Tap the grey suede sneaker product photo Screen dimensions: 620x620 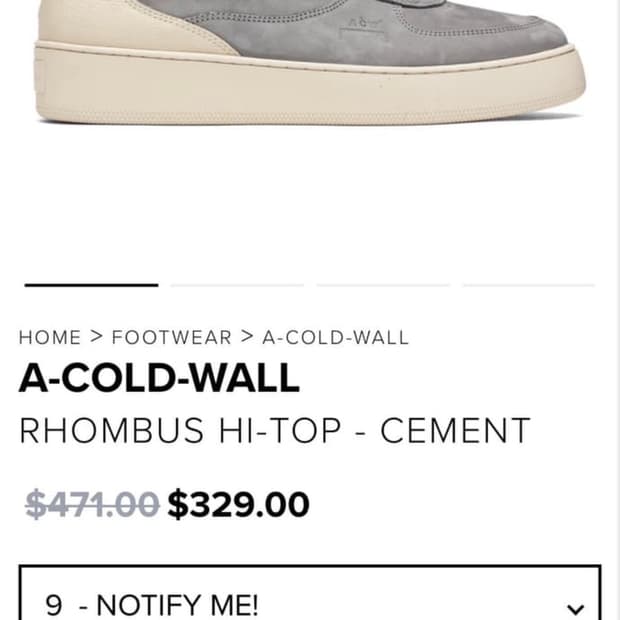[310, 62]
